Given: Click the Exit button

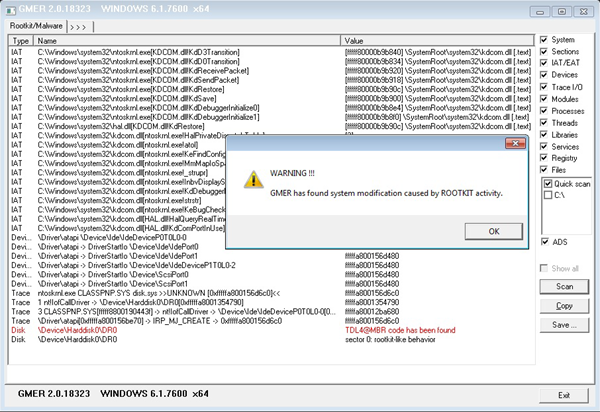Looking at the screenshot, I should click(x=564, y=396).
